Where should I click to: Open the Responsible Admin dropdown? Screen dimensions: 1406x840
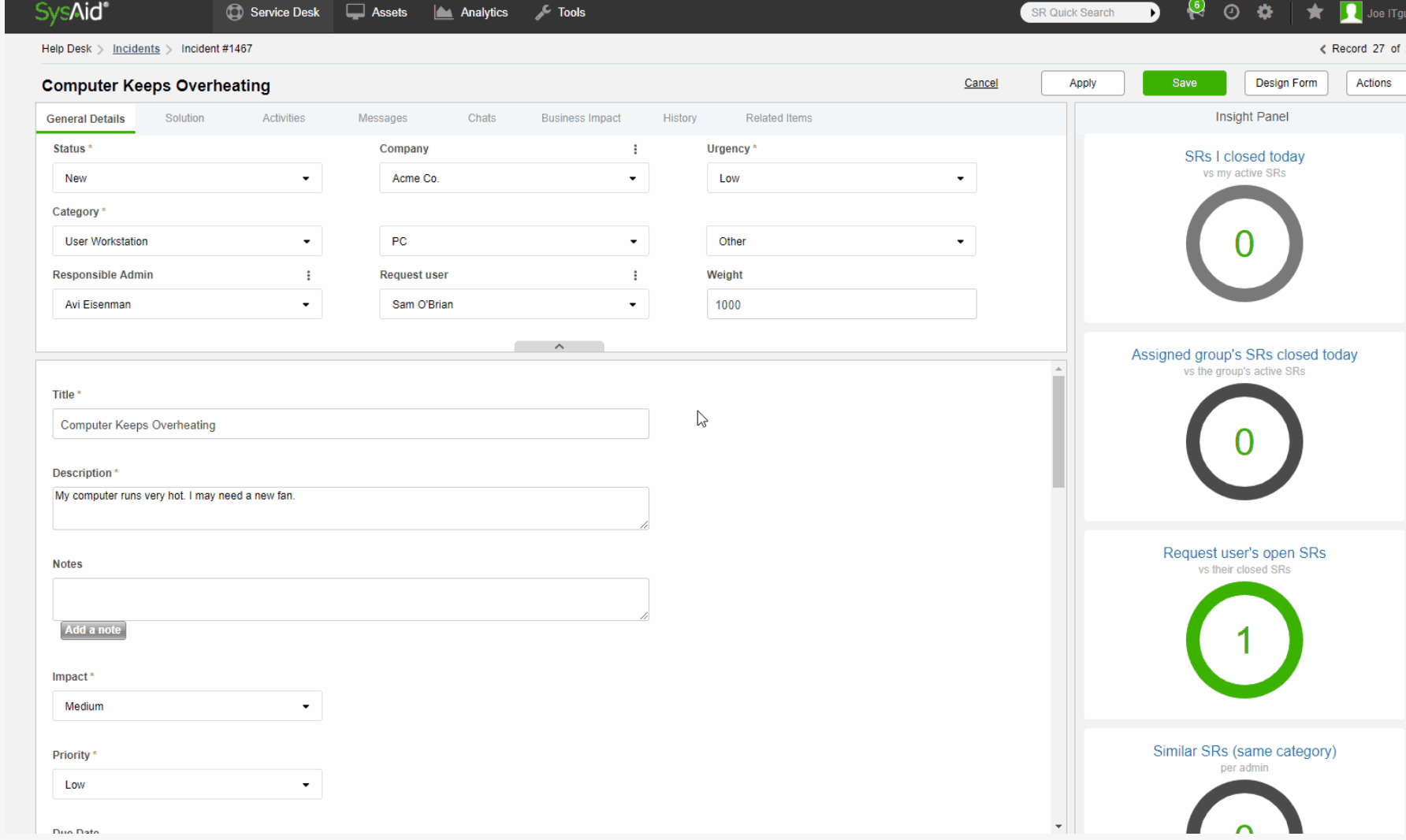coord(188,304)
